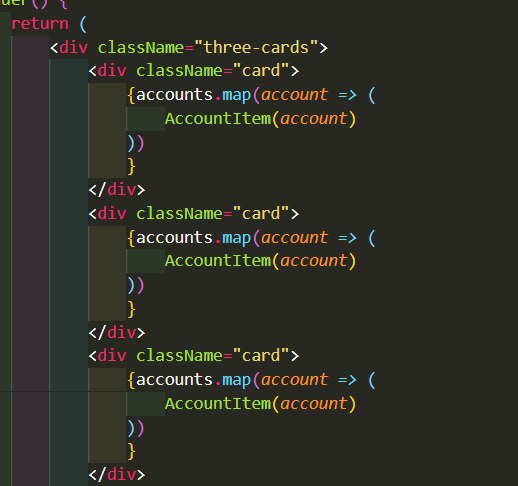This screenshot has height=486, width=518.
Task: Click the first closing </div> tag
Action: point(117,189)
